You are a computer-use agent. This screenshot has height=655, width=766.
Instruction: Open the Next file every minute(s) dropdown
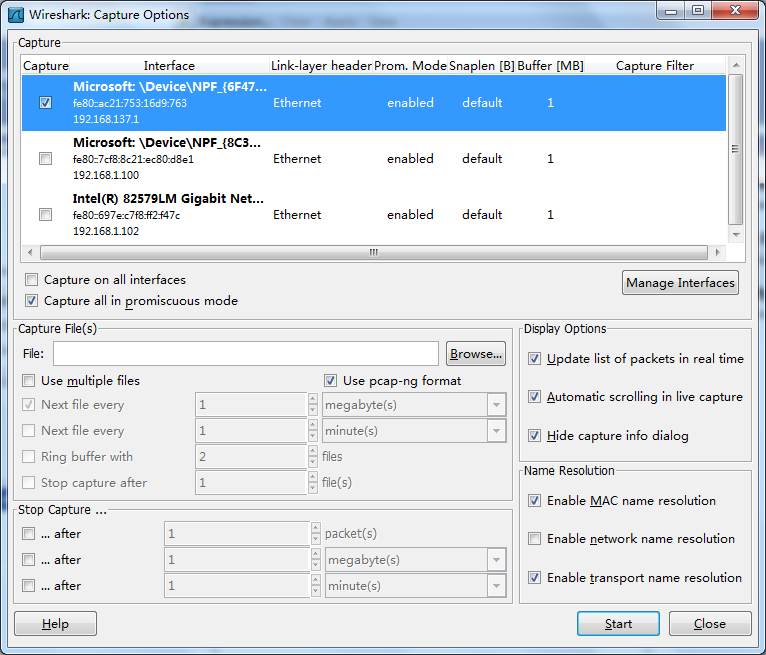(x=496, y=431)
